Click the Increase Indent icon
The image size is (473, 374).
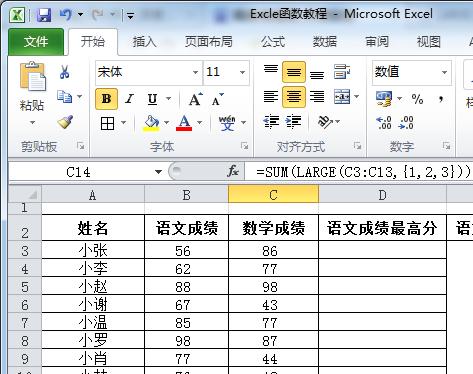[294, 122]
